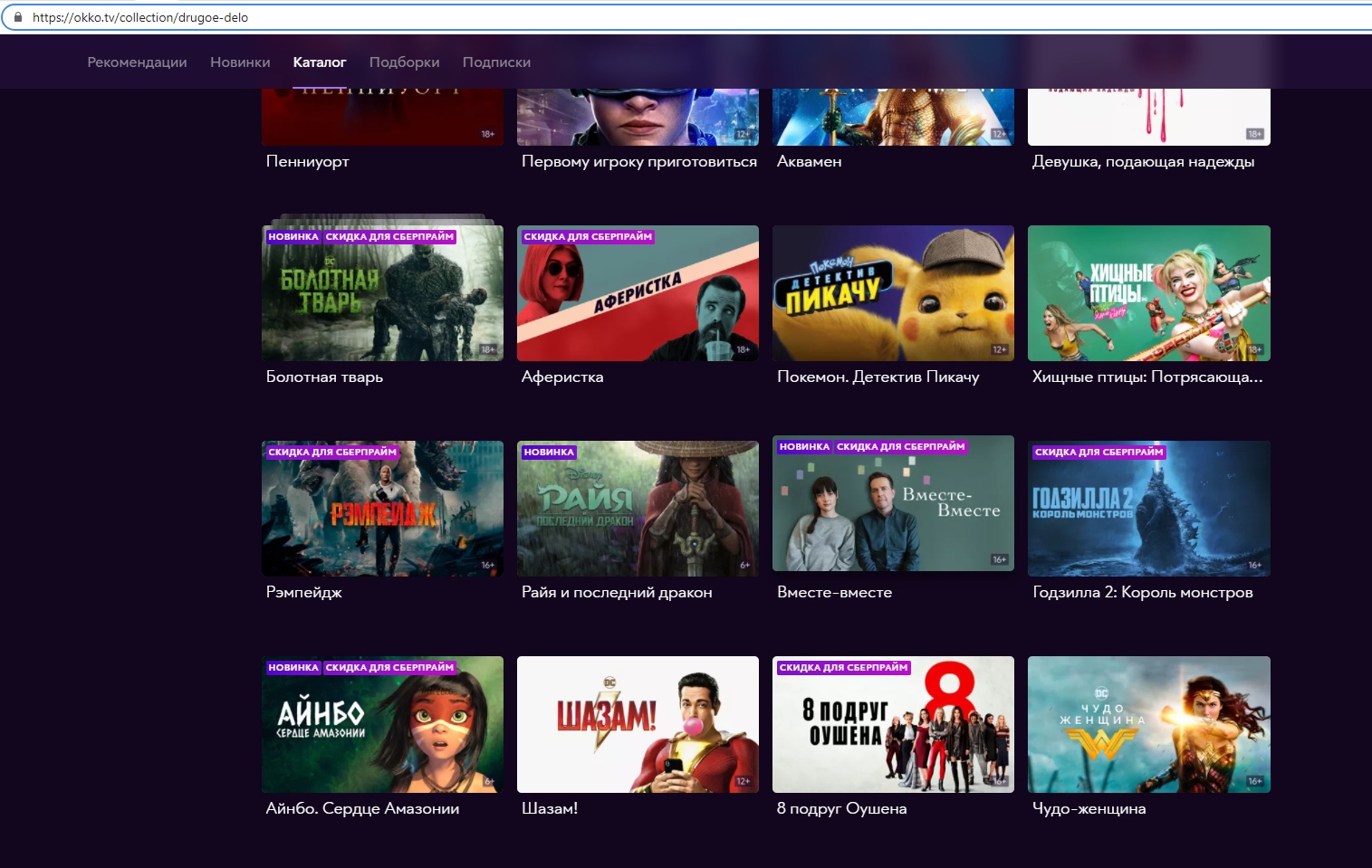Click the 16+ age rating on Рэмпейдж

click(487, 565)
